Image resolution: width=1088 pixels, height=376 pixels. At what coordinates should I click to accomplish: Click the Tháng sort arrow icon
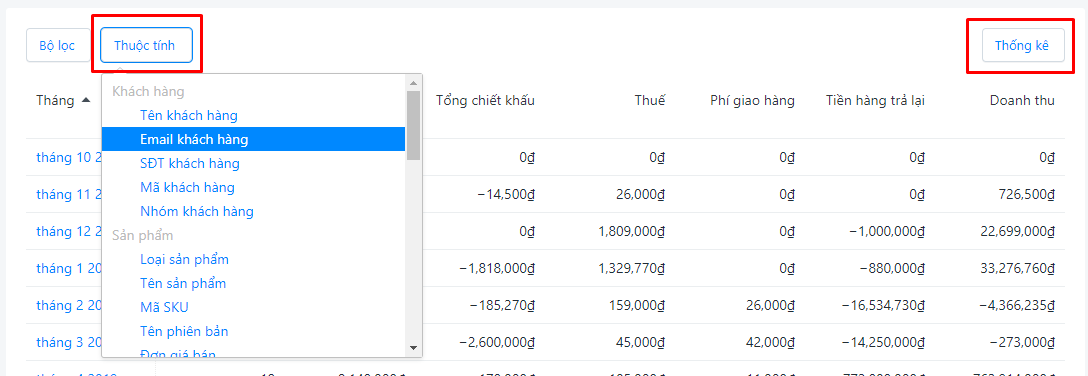[x=85, y=101]
